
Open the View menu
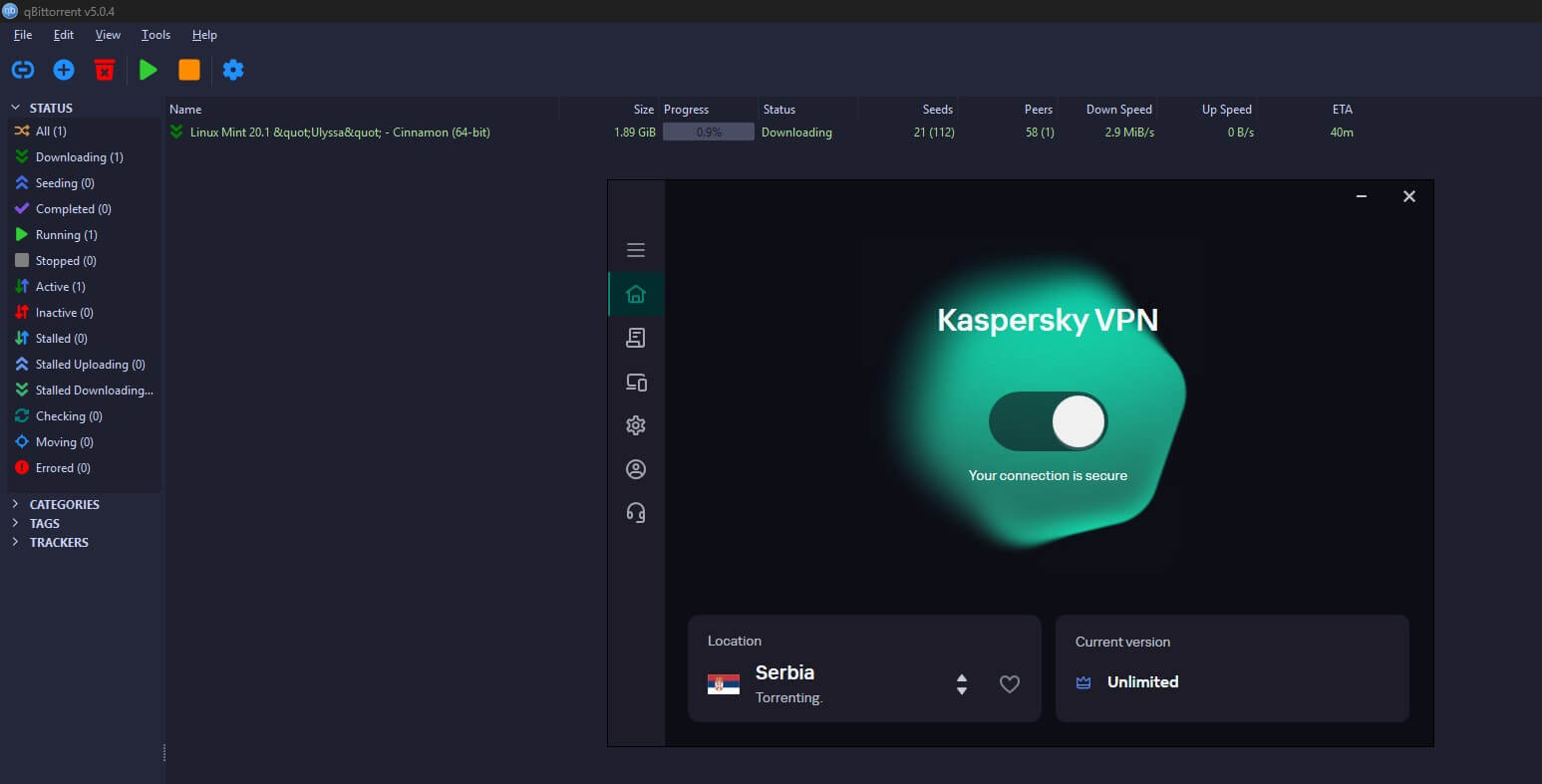[107, 34]
